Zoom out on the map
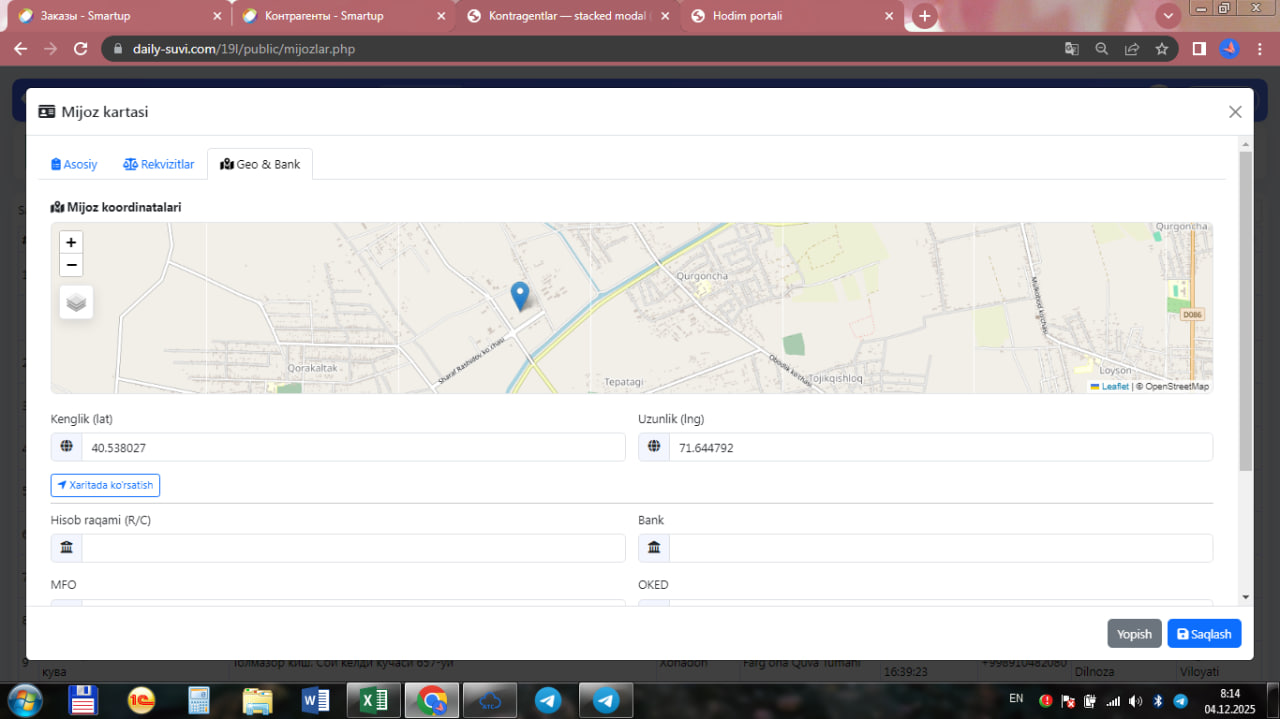 point(71,265)
